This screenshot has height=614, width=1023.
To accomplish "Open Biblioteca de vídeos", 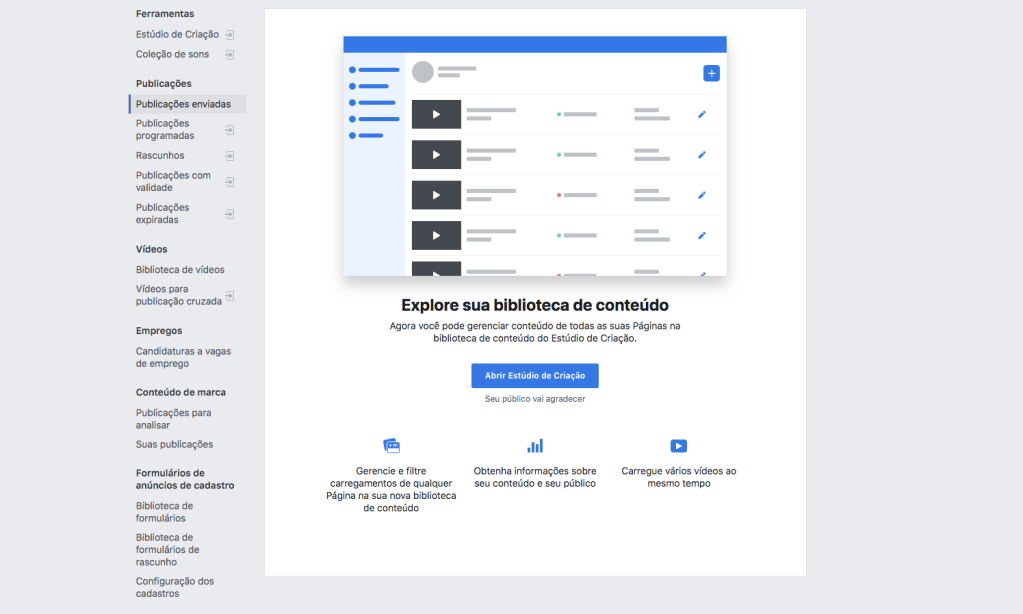I will pos(180,269).
